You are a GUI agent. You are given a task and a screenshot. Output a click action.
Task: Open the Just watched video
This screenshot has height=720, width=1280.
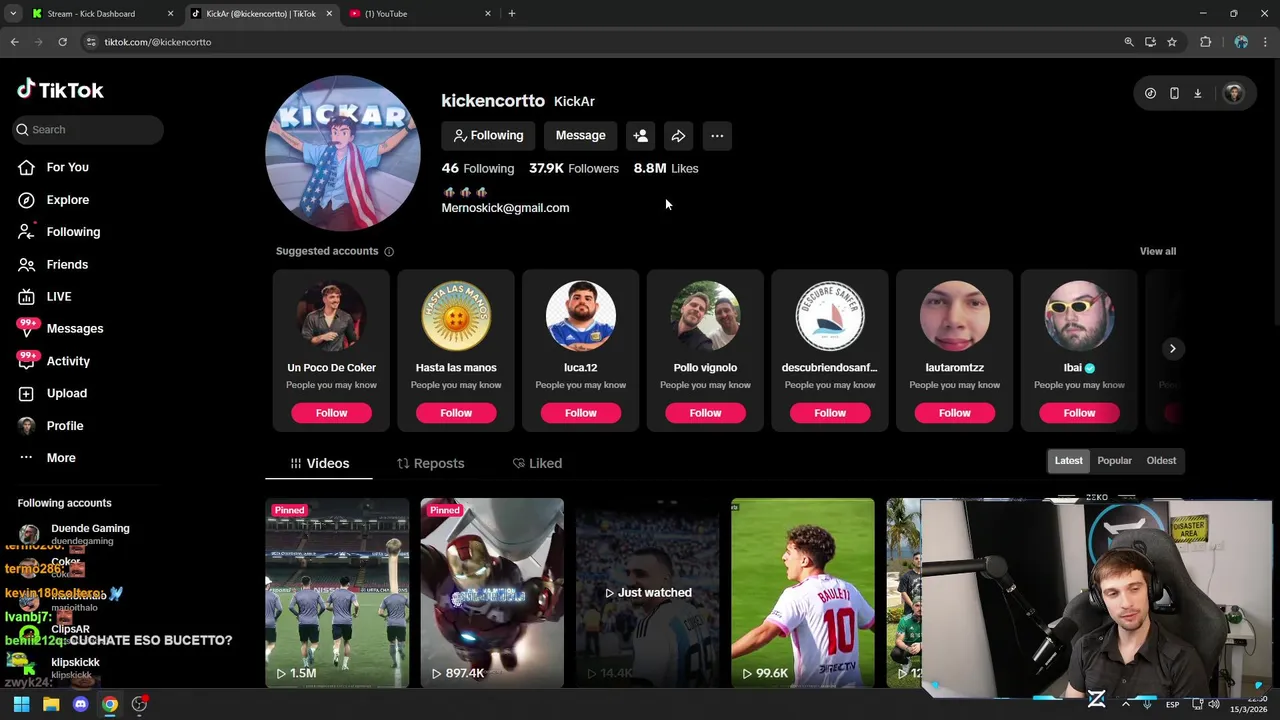tap(647, 592)
